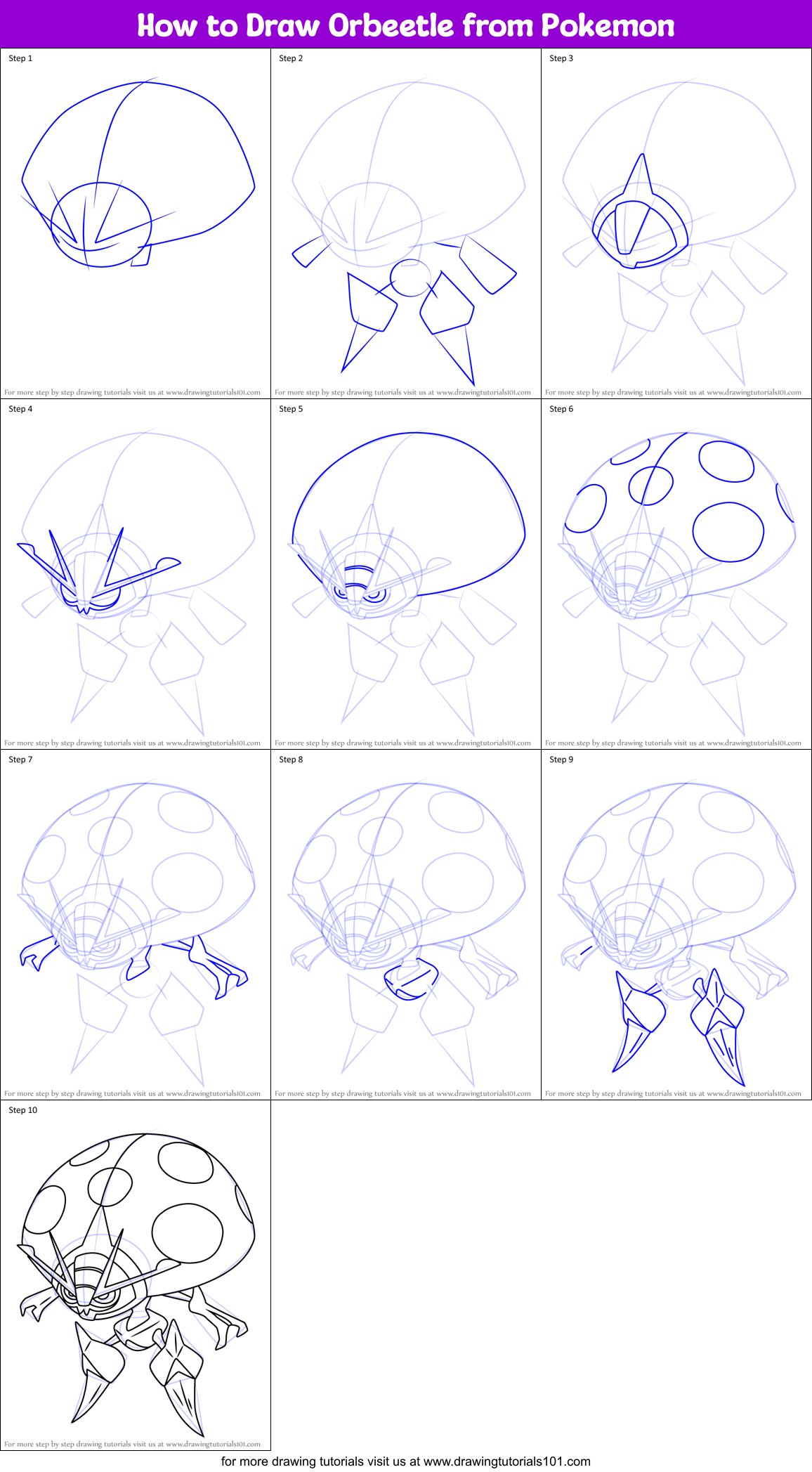This screenshot has width=812, height=1472.
Task: Click the 'Step 2' label
Action: (291, 58)
